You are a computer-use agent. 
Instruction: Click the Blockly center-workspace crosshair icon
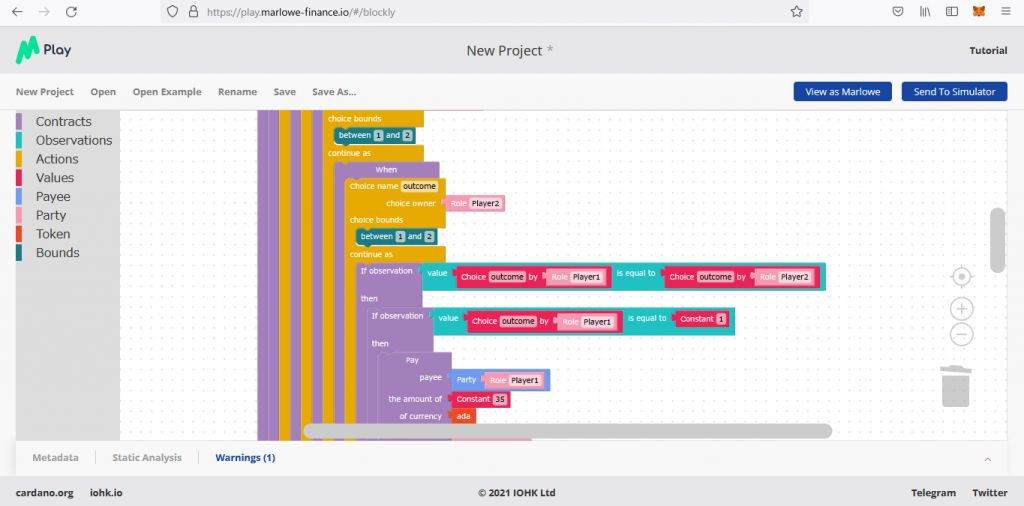point(961,276)
